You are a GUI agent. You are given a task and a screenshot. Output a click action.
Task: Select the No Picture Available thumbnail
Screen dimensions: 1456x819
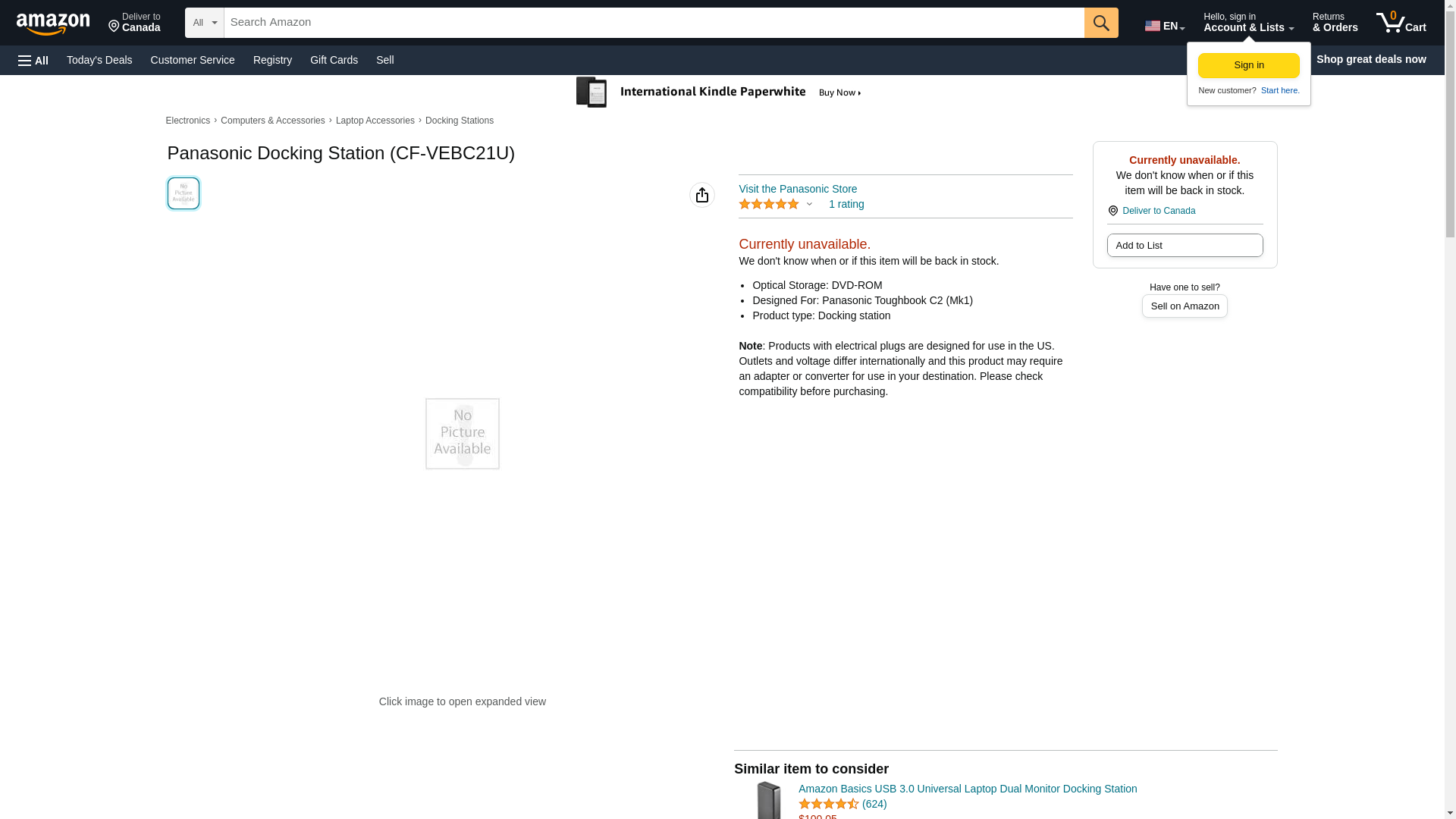pyautogui.click(x=184, y=193)
